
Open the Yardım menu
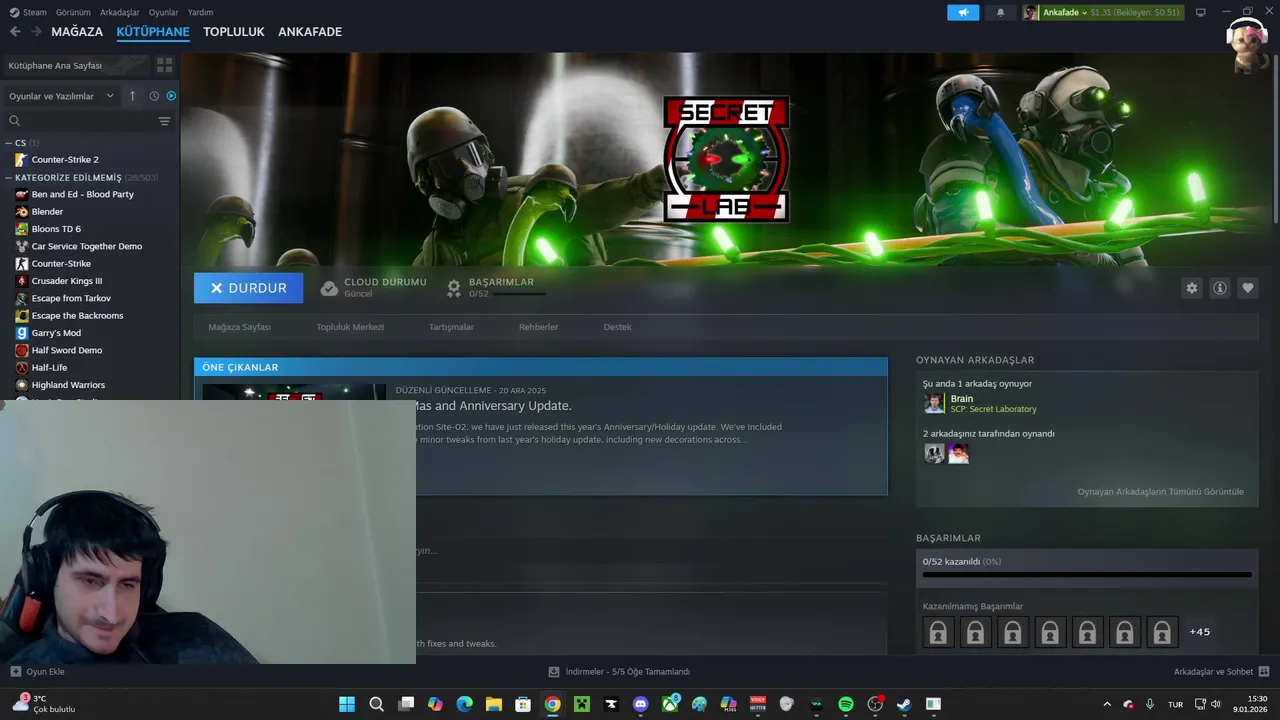[200, 12]
